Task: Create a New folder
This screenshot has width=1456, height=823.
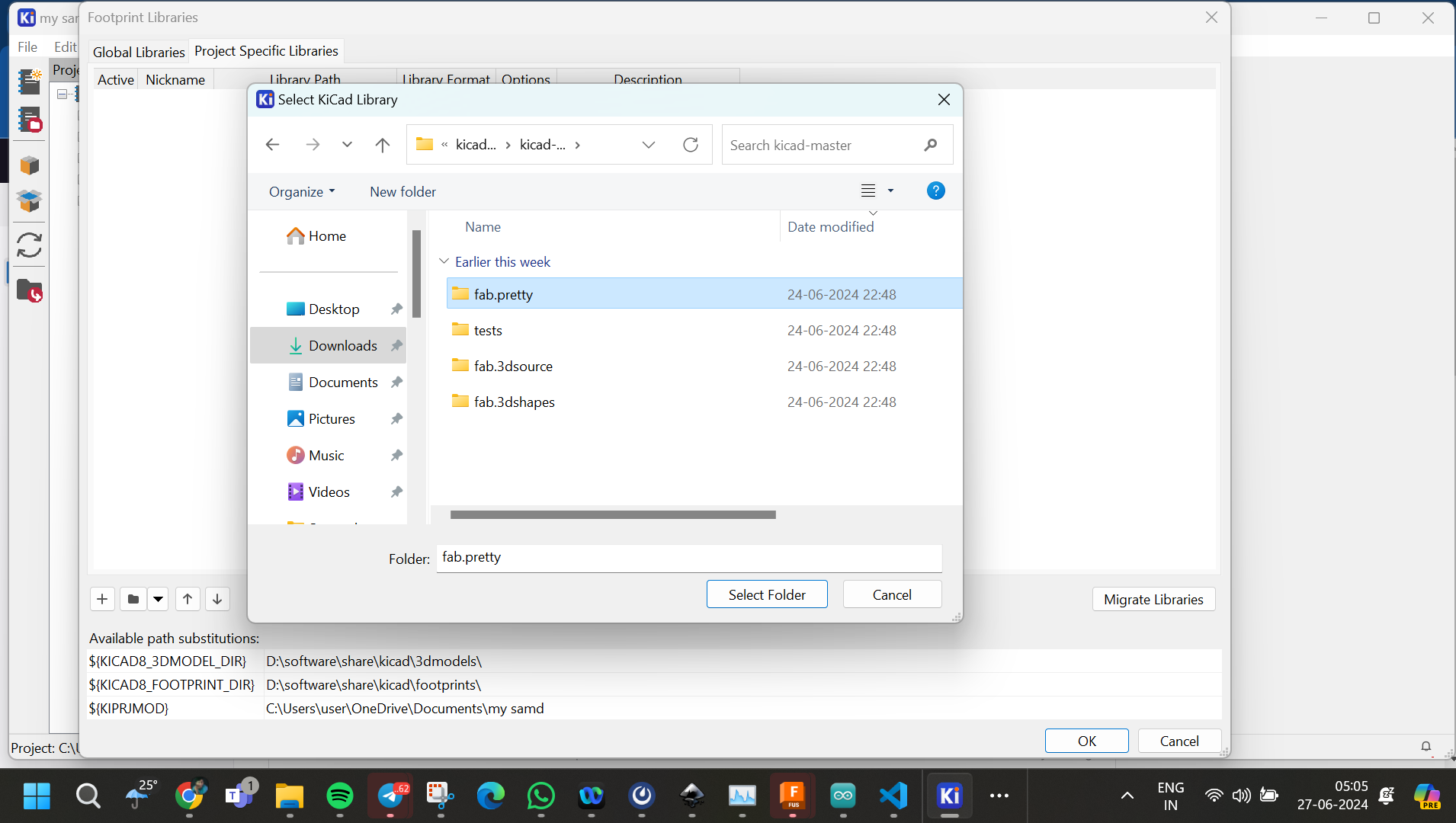Action: click(x=402, y=192)
